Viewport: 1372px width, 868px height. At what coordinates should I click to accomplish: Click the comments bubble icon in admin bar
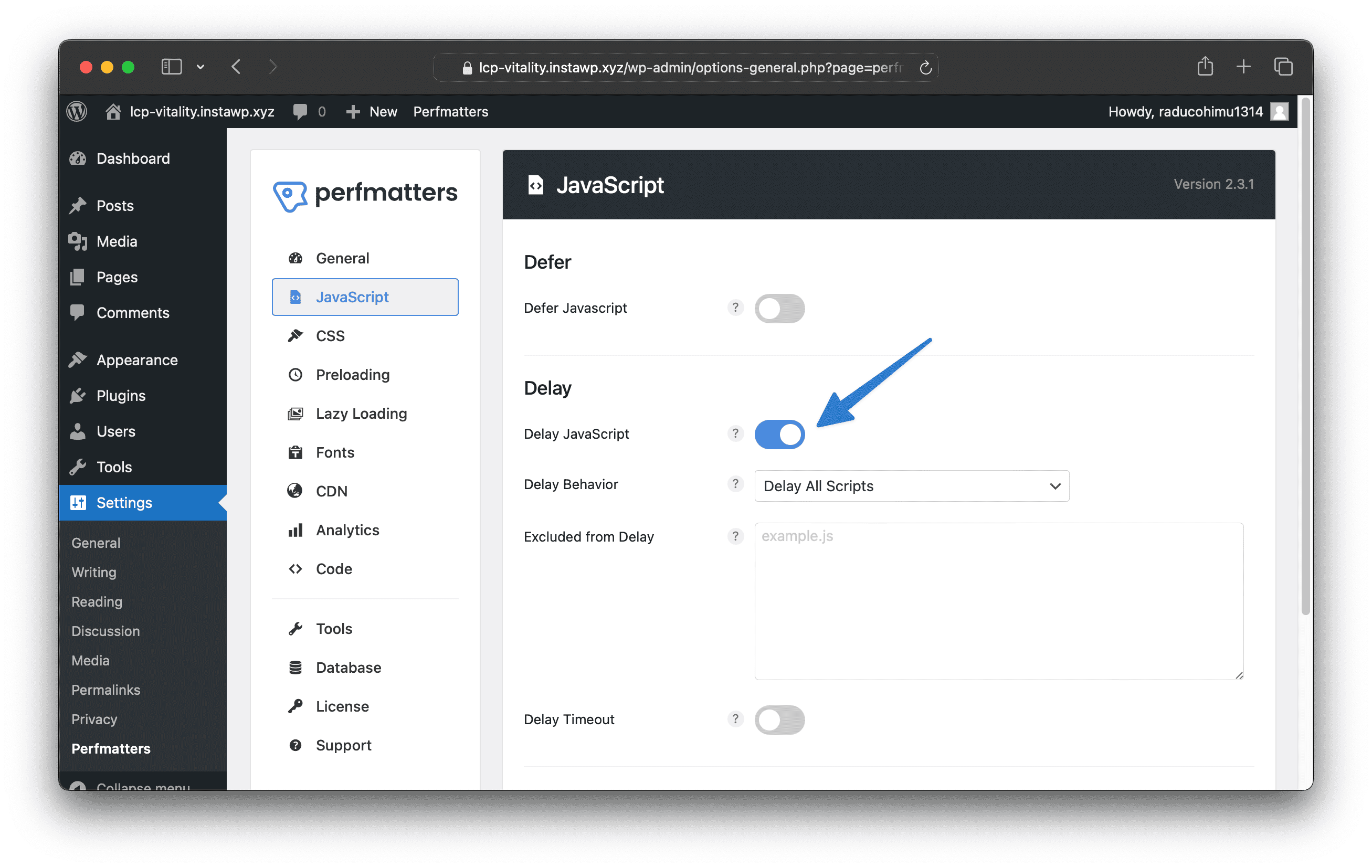point(300,112)
